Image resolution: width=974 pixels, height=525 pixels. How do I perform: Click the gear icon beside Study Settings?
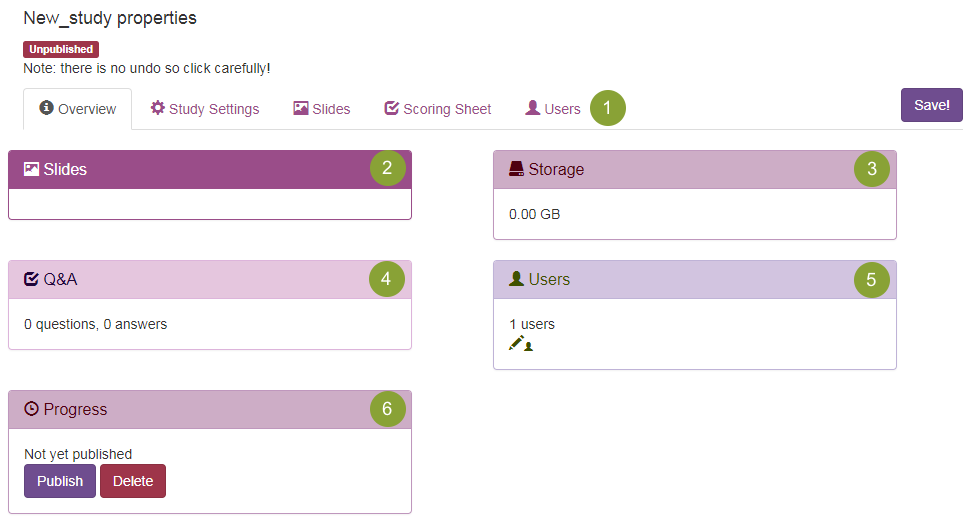pyautogui.click(x=158, y=108)
